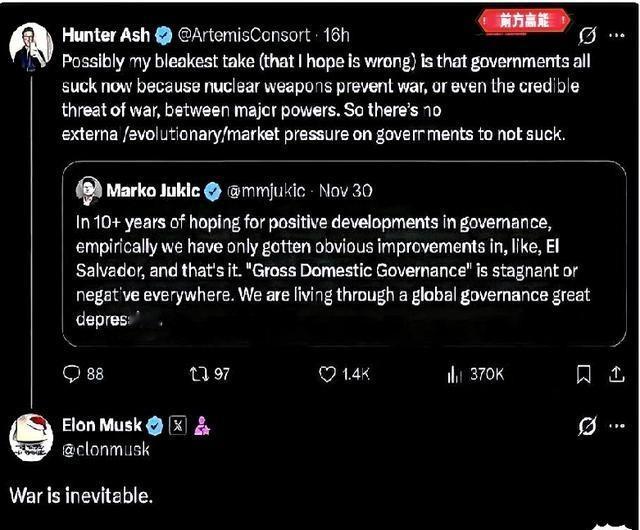
Task: Click the X affiliation badge beside Elon Musk
Action: (178, 426)
